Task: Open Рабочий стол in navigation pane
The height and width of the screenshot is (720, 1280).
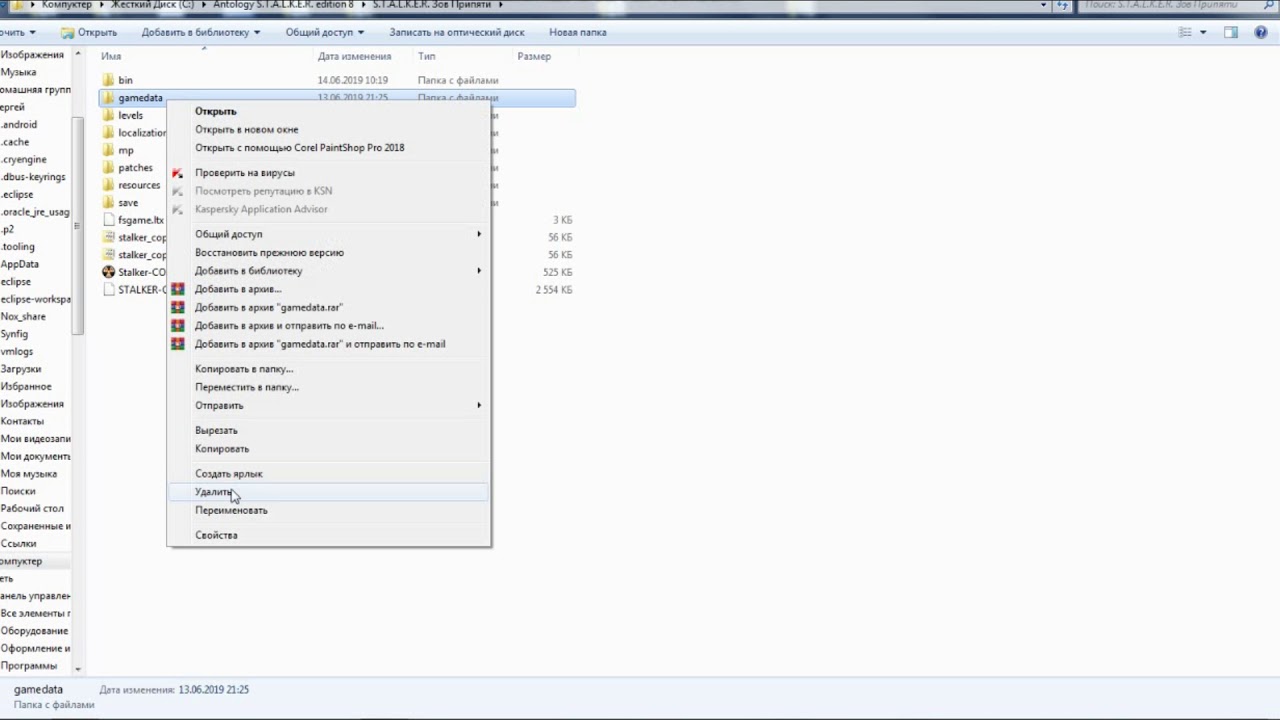Action: [x=32, y=508]
